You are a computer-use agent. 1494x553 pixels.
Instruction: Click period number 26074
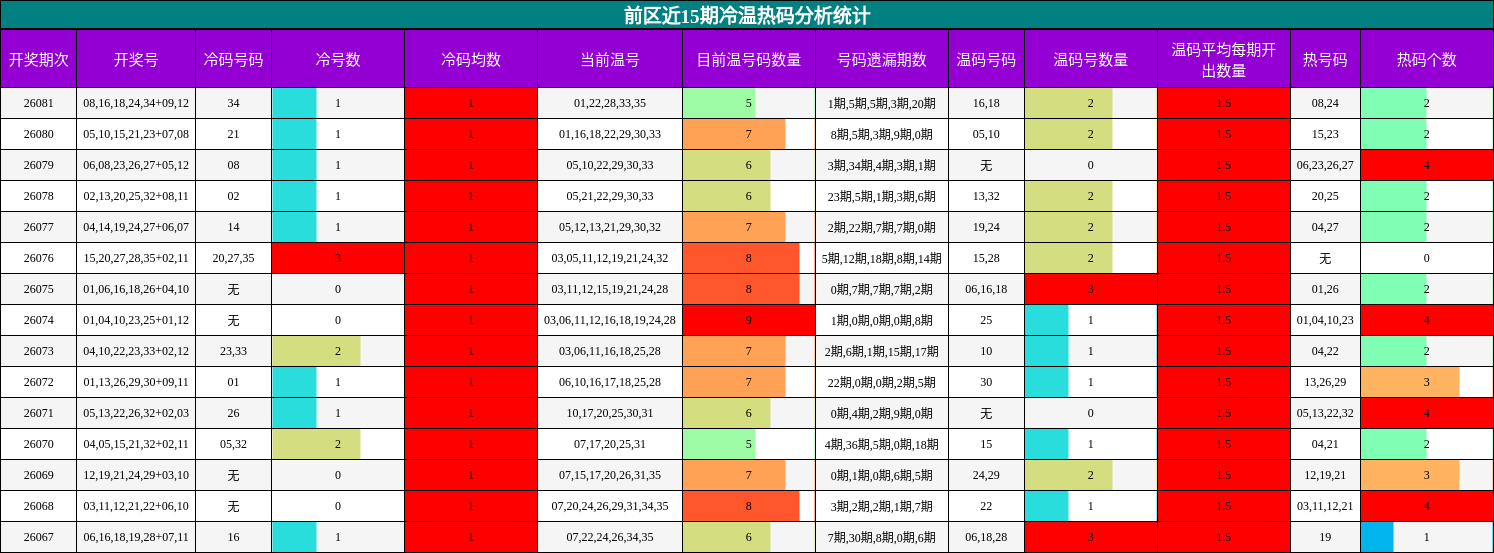38,320
